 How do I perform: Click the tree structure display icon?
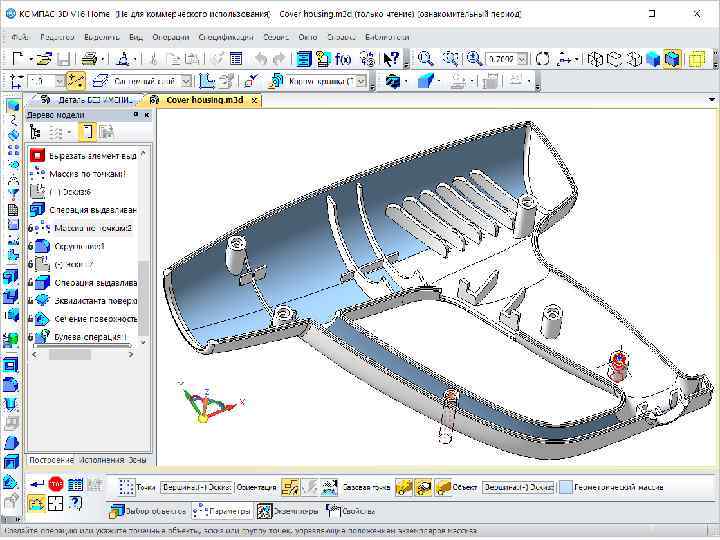pyautogui.click(x=35, y=132)
